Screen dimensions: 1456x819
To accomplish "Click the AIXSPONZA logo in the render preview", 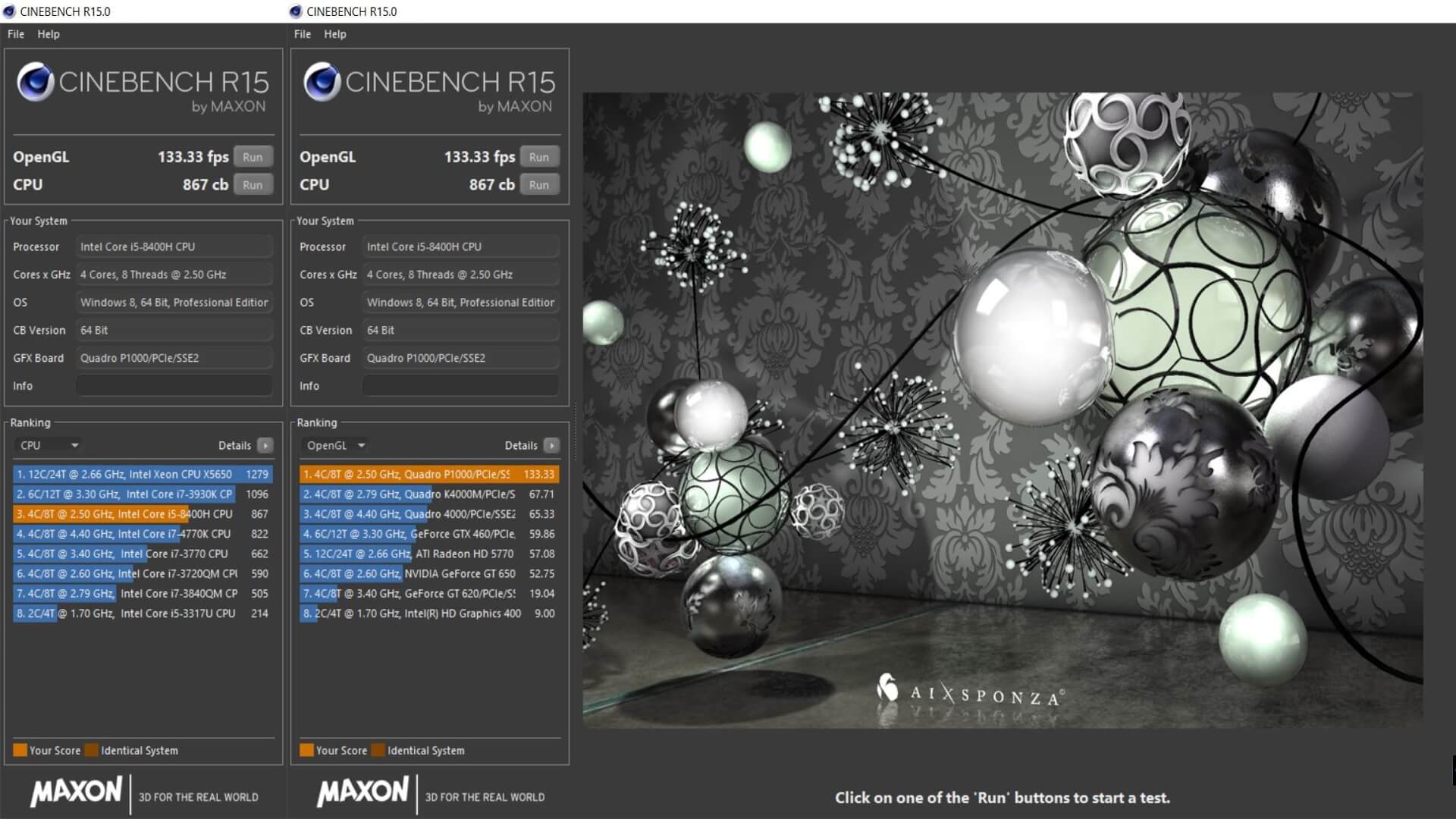I will (x=971, y=690).
